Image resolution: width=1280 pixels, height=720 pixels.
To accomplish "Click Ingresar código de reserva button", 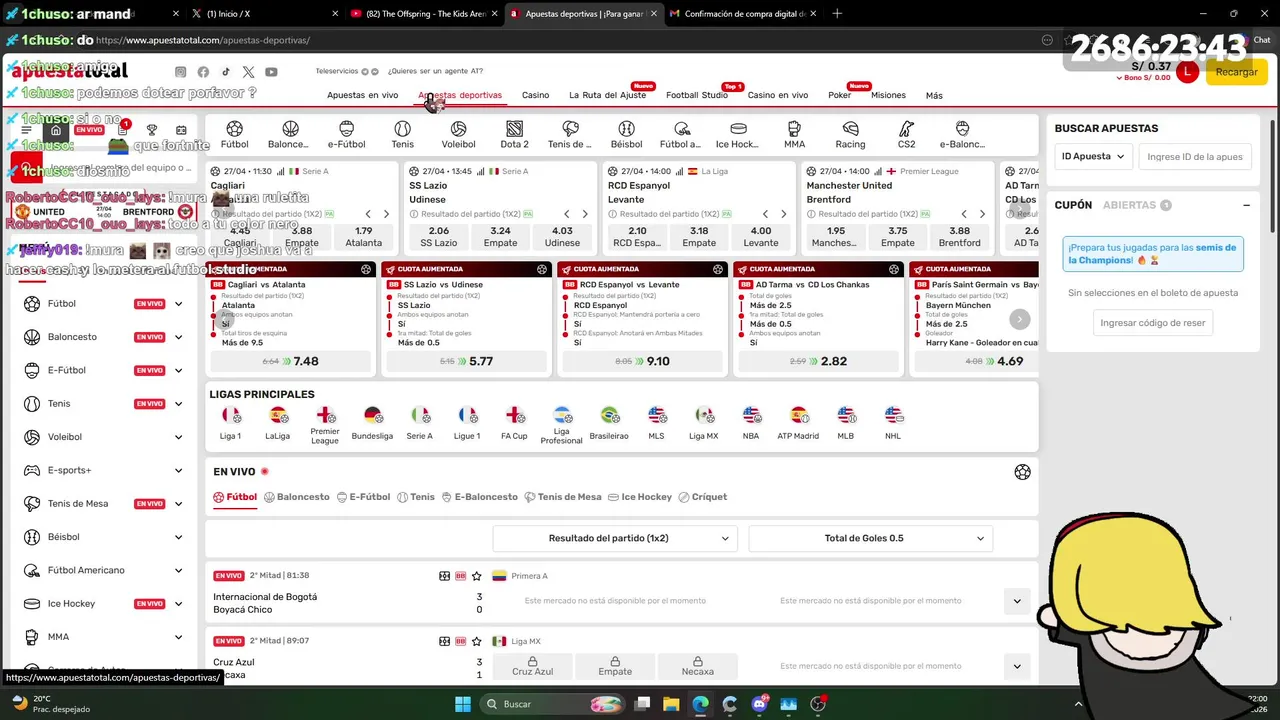I will pos(1152,323).
